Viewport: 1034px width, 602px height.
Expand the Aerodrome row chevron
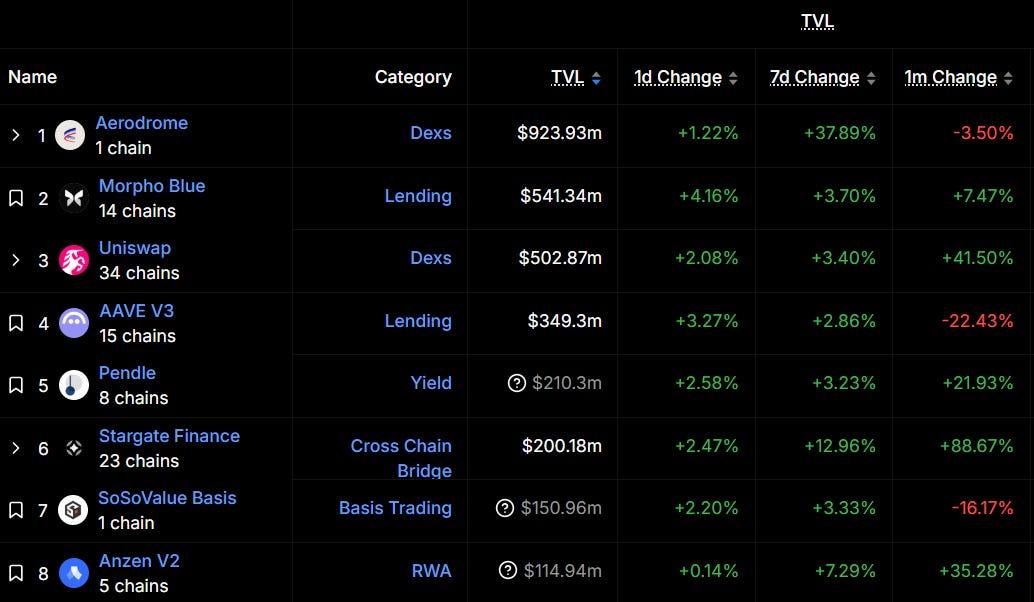tap(16, 135)
